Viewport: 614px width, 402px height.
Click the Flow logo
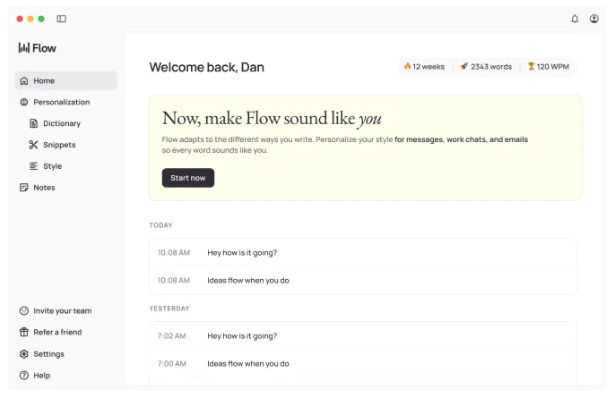click(x=38, y=48)
